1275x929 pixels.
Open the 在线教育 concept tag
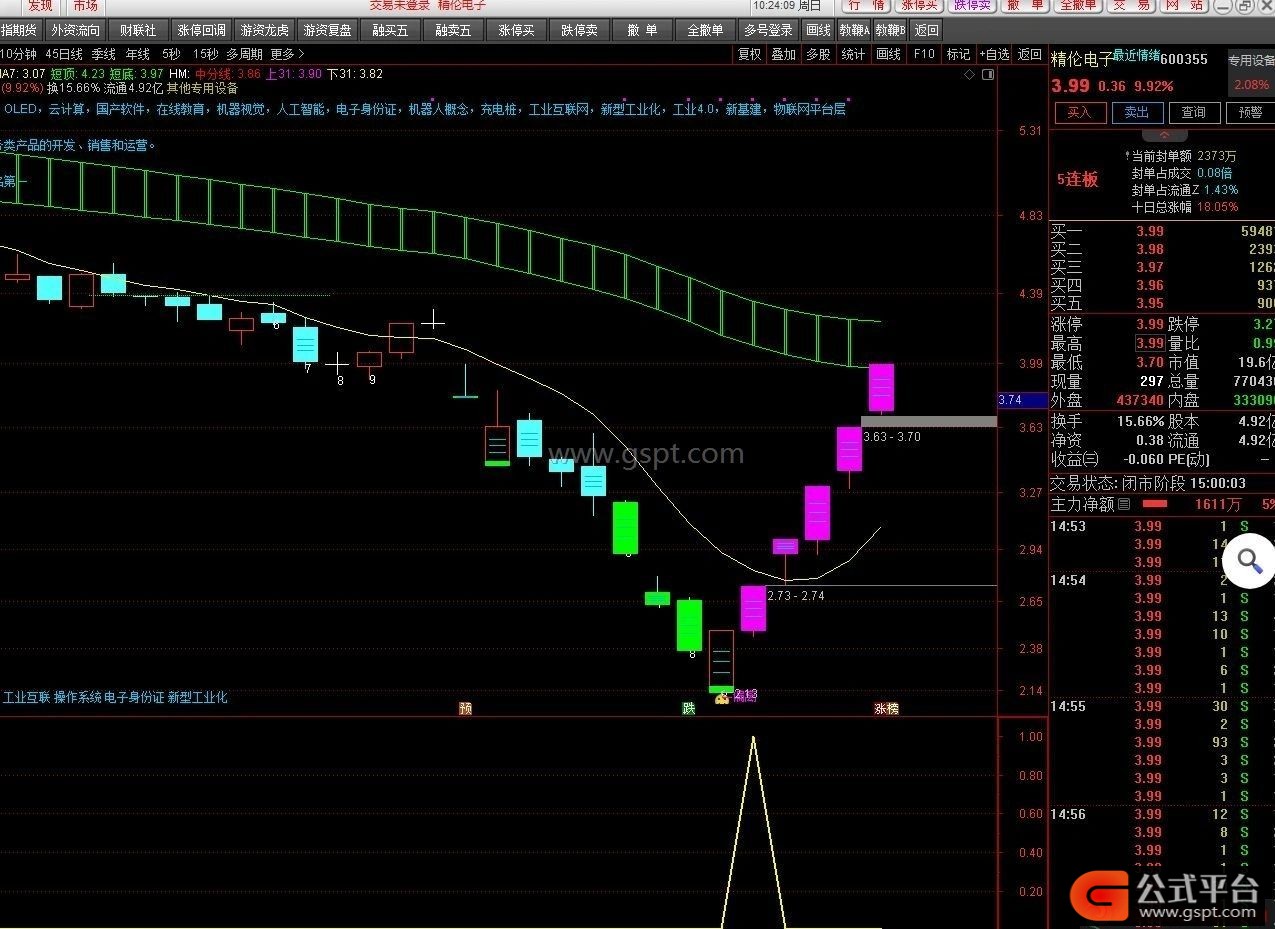[181, 109]
